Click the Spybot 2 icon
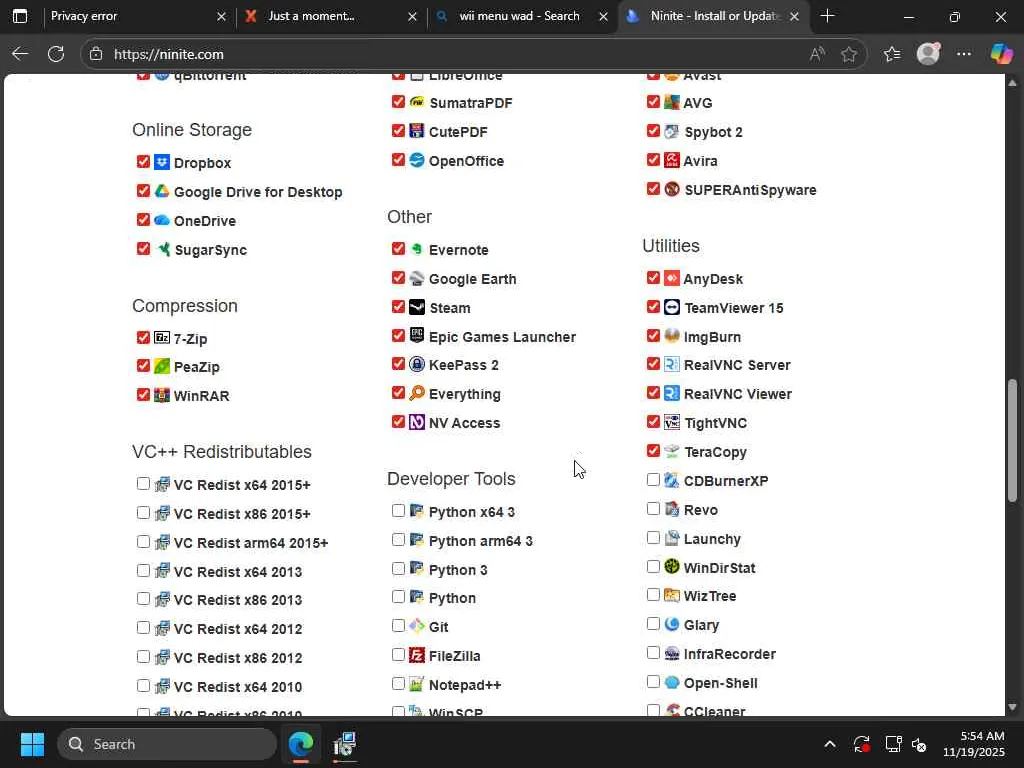Screen dimensions: 1024x768 [671, 131]
